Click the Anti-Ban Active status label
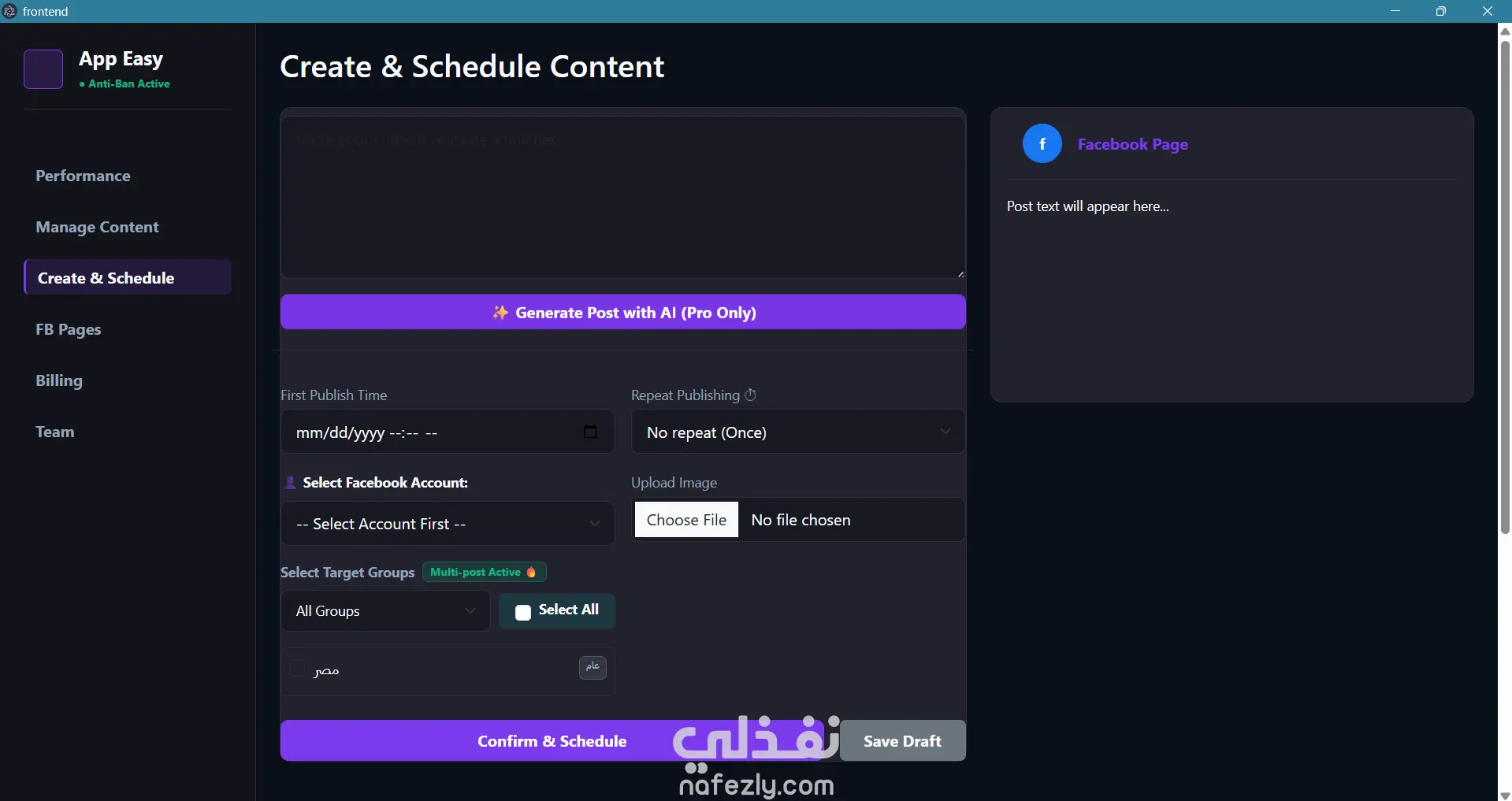The width and height of the screenshot is (1512, 801). click(124, 83)
